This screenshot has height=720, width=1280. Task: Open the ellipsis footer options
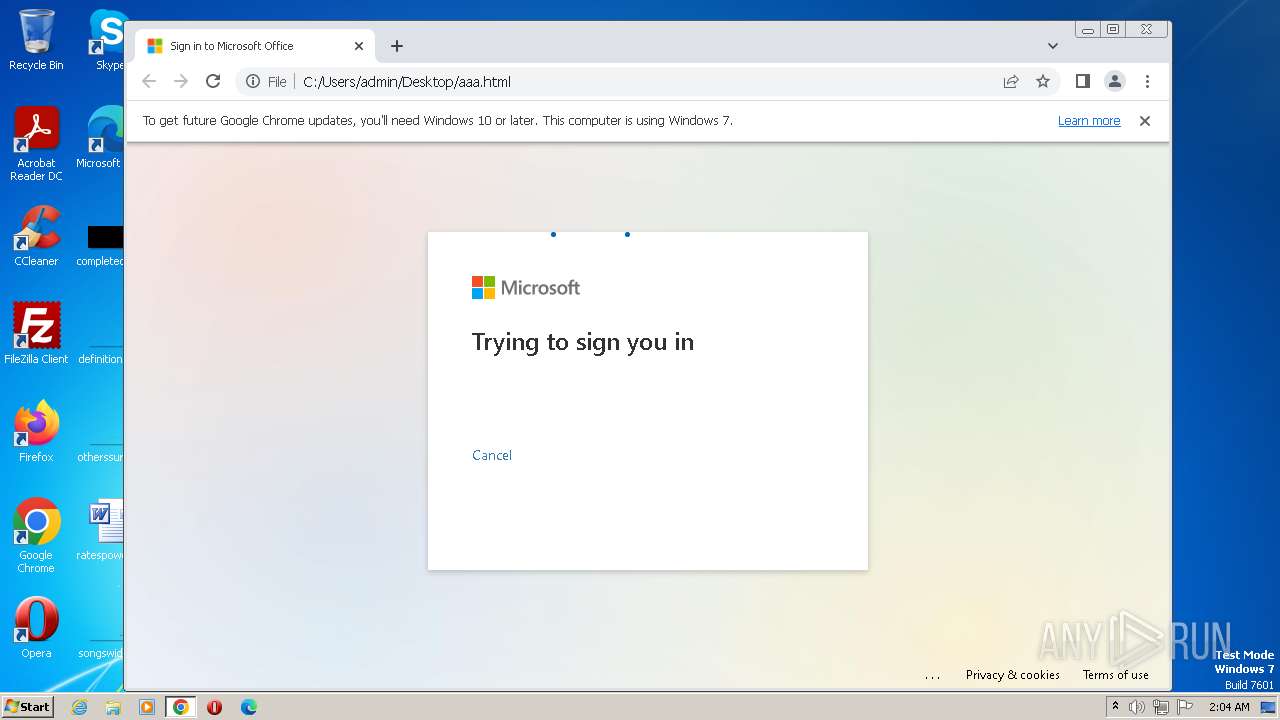933,676
